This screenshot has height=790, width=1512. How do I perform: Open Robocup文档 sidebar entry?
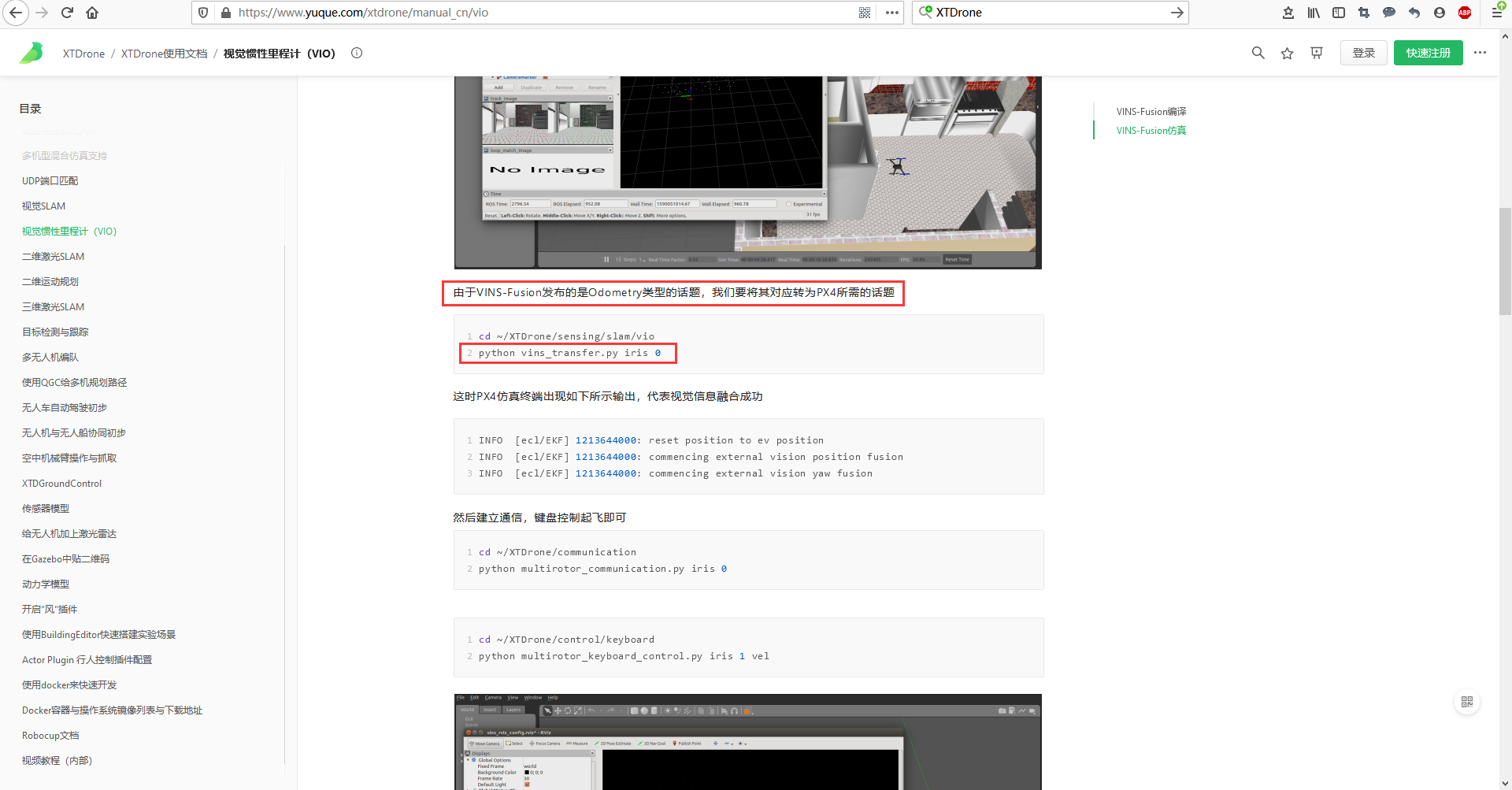50,736
